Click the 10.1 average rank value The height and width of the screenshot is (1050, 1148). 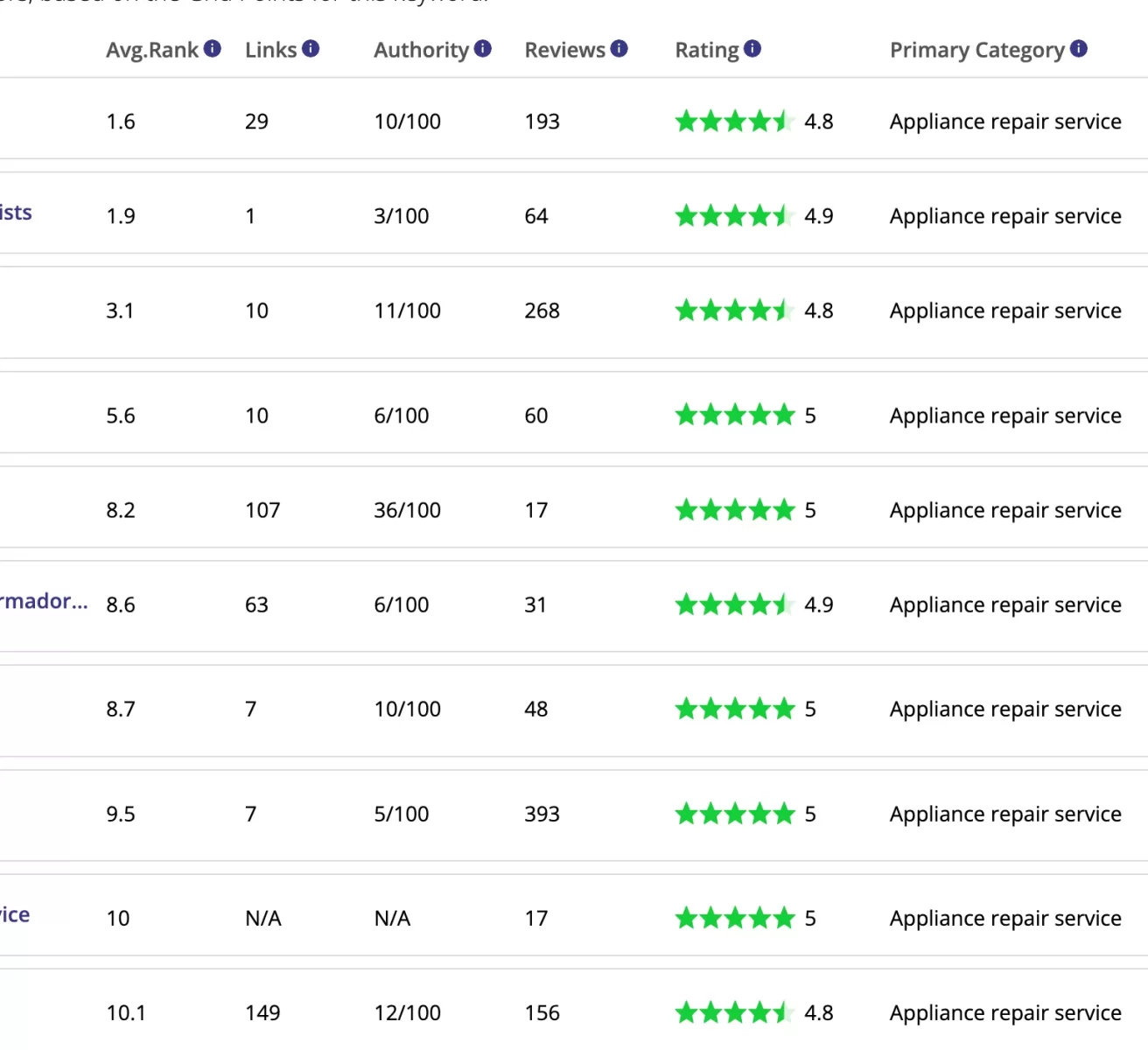click(126, 1013)
